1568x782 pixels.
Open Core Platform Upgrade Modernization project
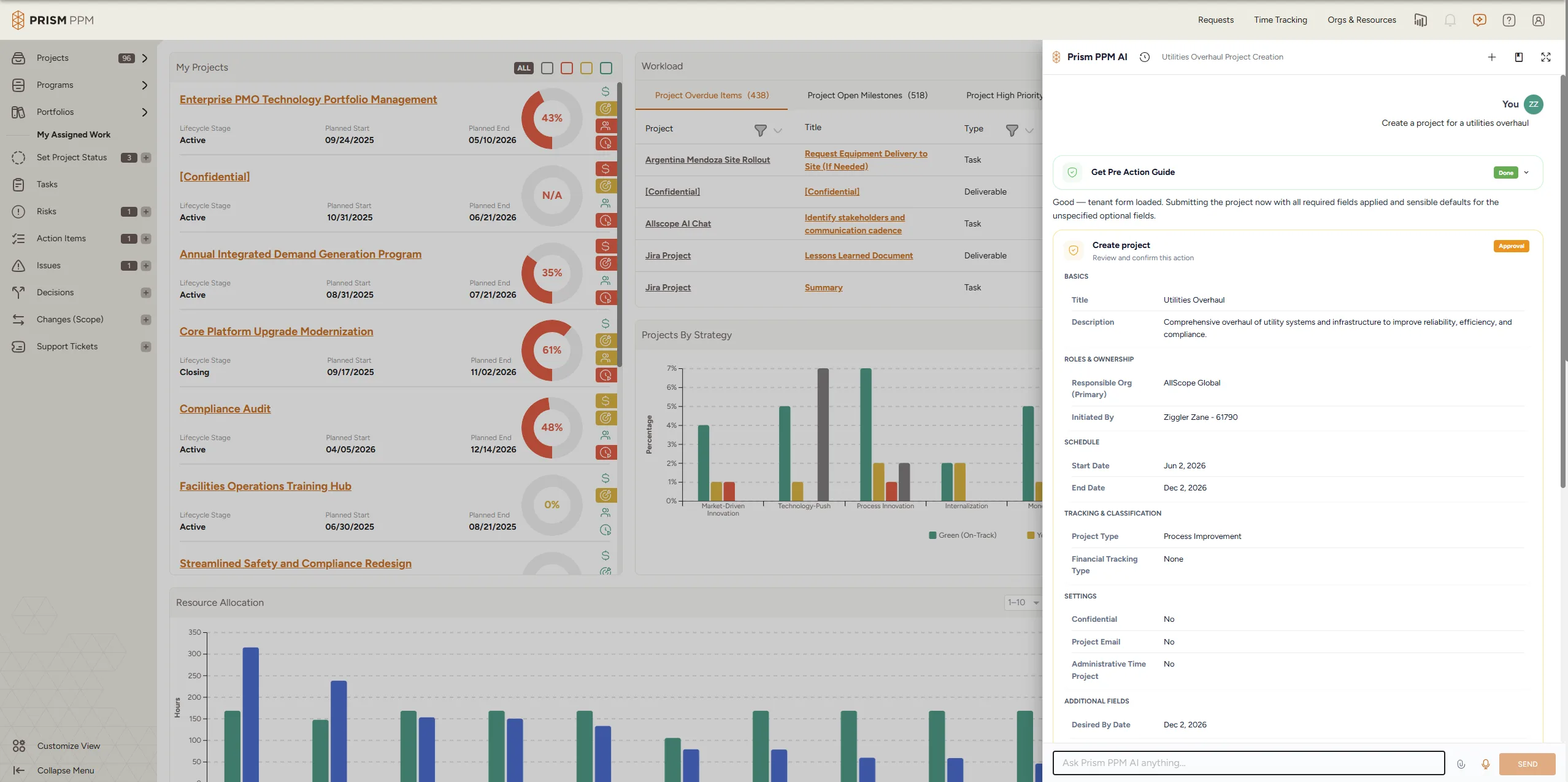(x=276, y=331)
